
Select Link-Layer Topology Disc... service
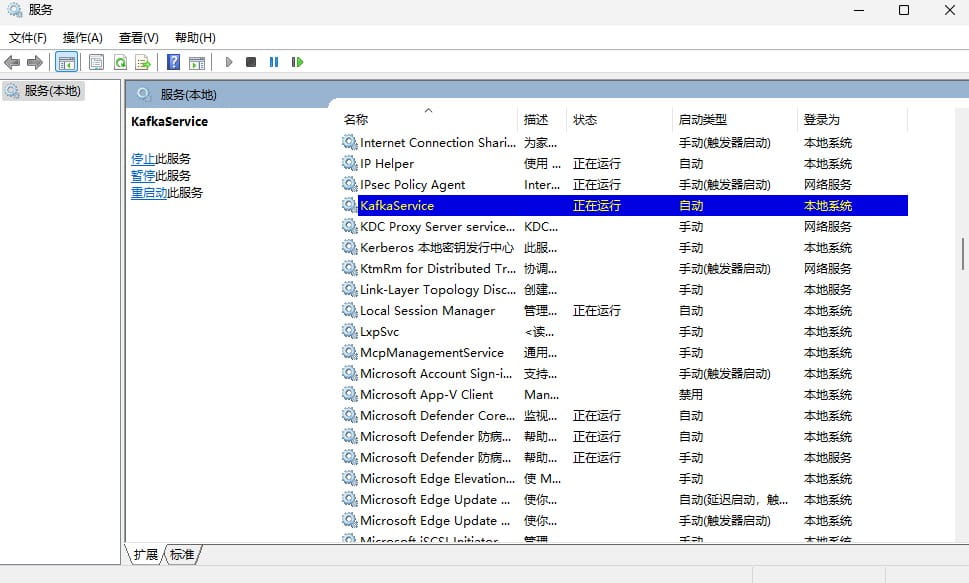[625, 289]
